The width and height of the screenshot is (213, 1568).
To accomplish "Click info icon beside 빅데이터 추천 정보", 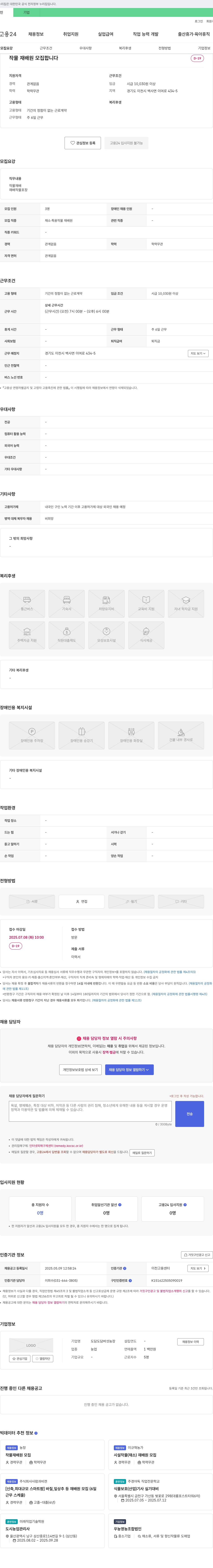I will click(36, 1433).
